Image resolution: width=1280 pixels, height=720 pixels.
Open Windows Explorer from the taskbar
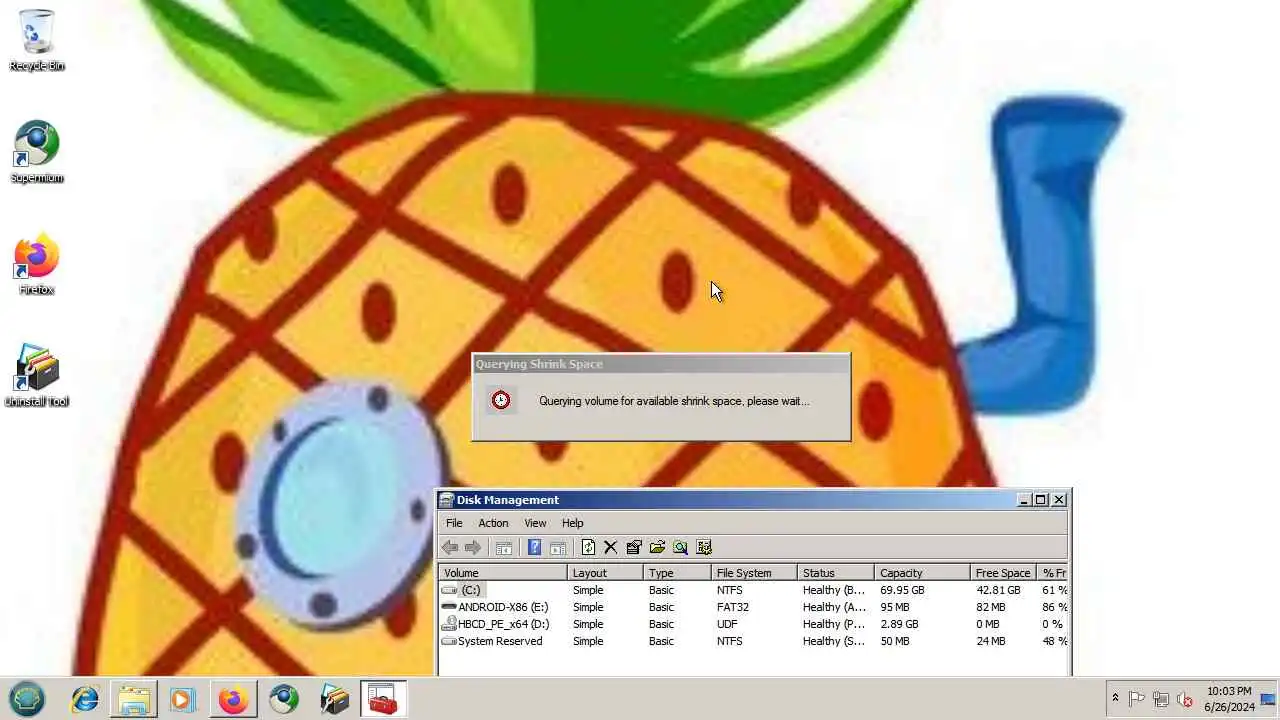pyautogui.click(x=134, y=699)
